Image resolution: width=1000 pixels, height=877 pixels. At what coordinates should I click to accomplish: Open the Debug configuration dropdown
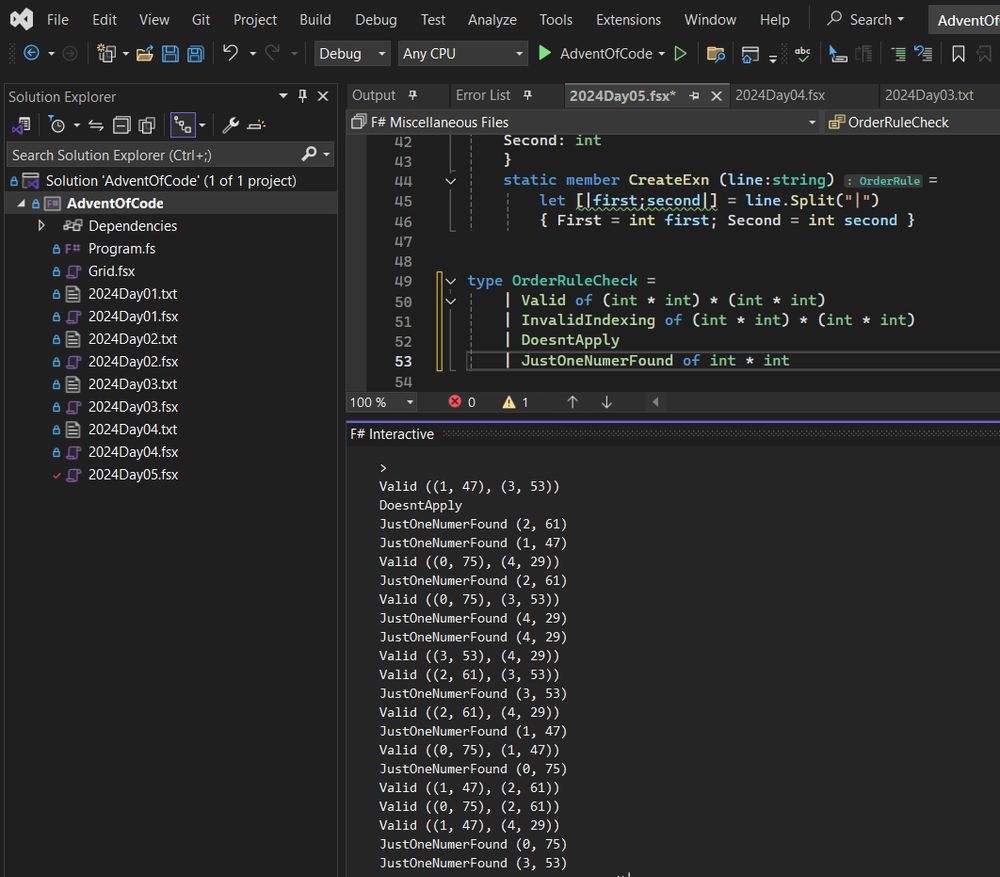351,54
